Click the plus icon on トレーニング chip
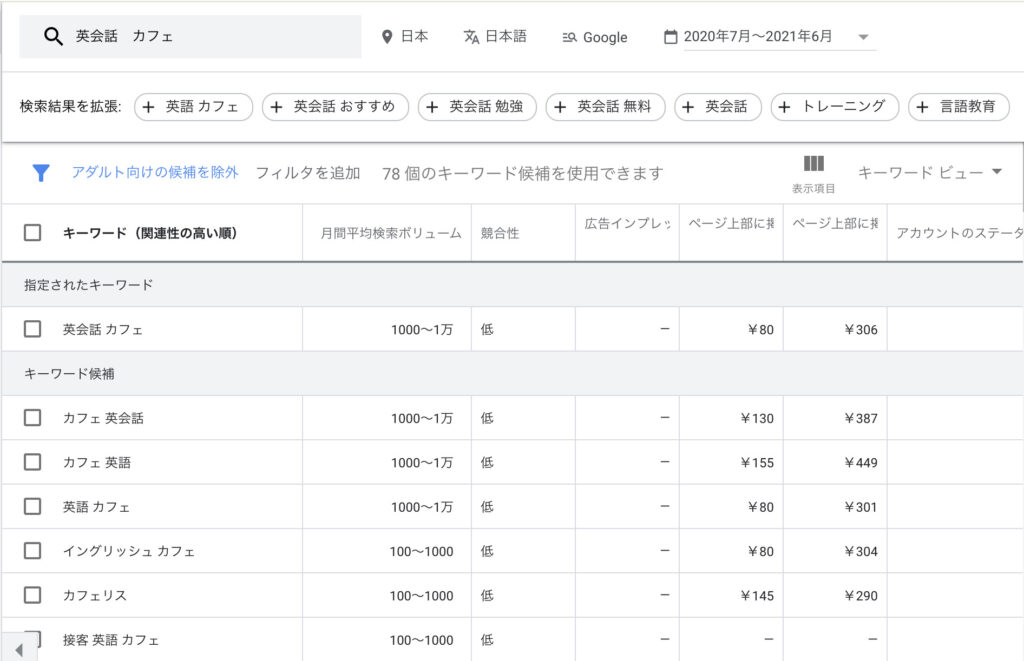 click(785, 107)
